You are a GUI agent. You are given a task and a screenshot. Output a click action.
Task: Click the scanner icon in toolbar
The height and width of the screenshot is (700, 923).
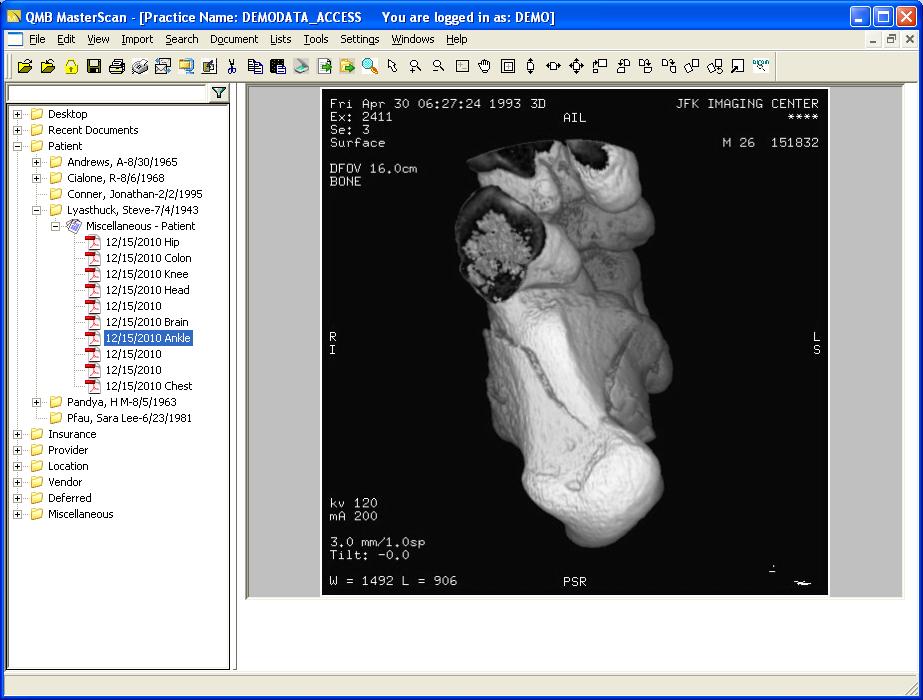tap(301, 67)
